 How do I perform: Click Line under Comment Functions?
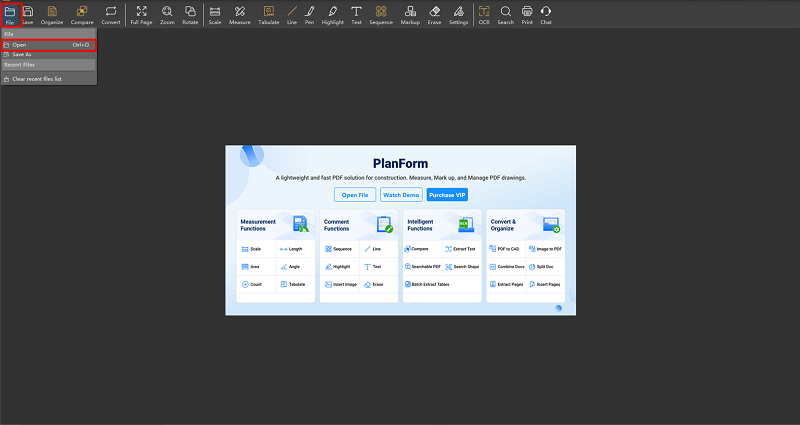coord(372,249)
